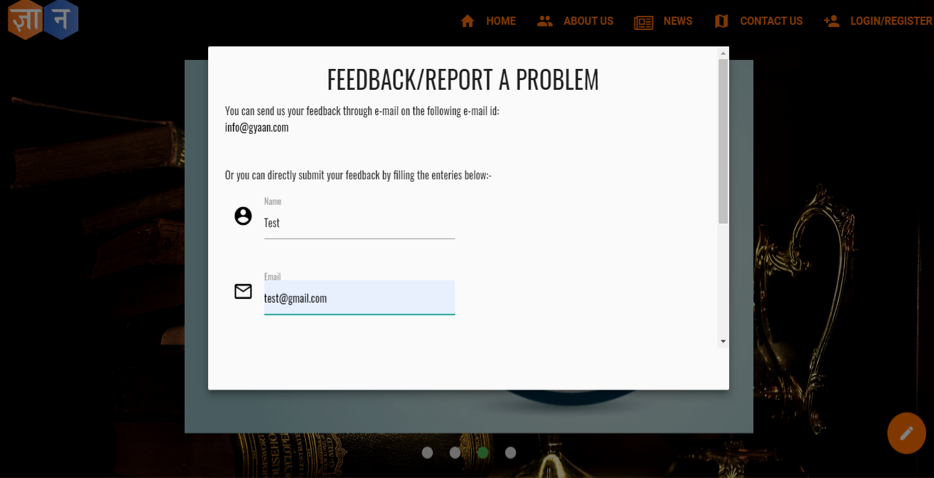Click the Contact Us map icon
The height and width of the screenshot is (478, 934).
(721, 21)
